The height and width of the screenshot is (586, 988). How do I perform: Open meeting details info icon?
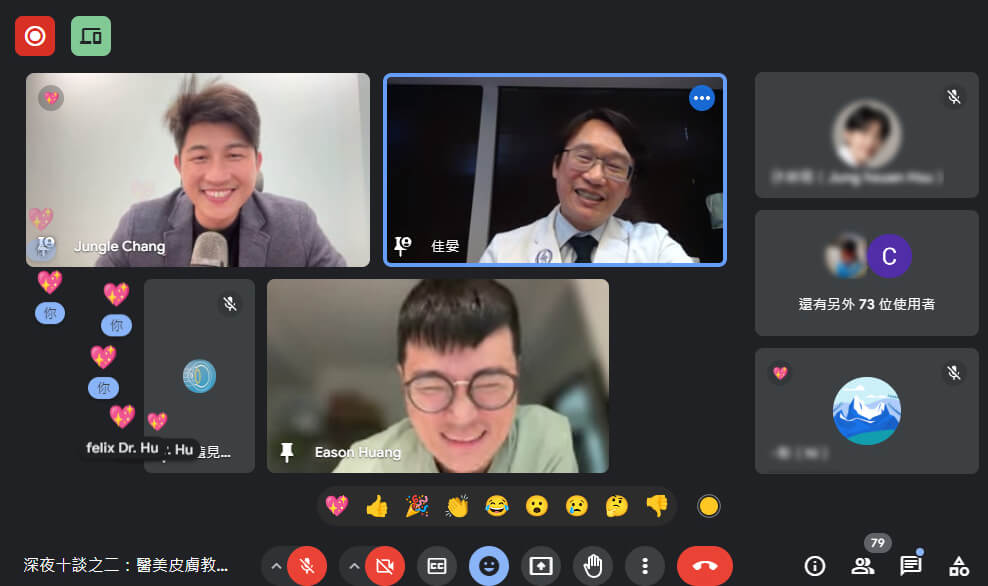[815, 566]
